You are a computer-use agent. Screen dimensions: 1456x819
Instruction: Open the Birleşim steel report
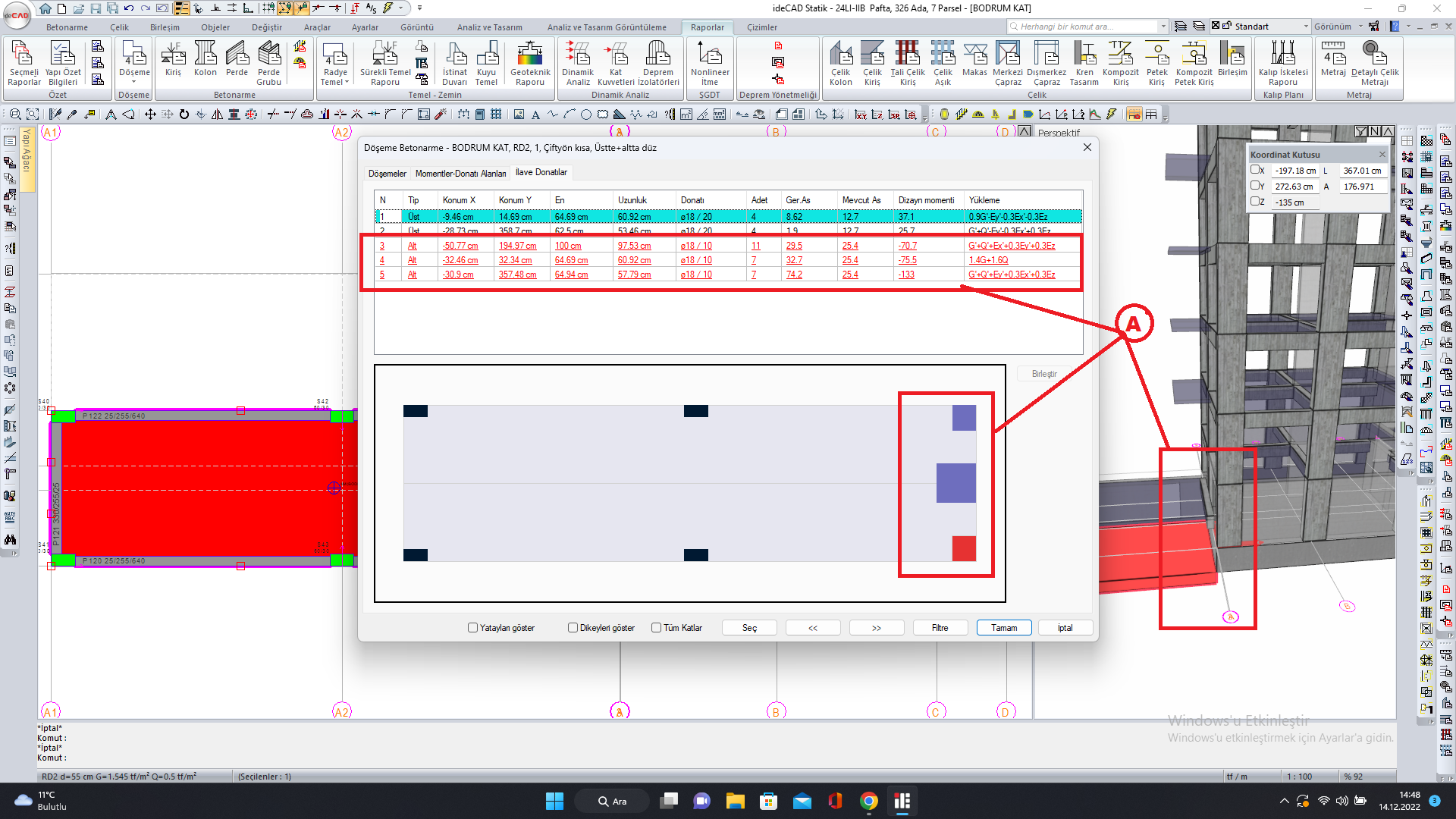(x=1232, y=59)
